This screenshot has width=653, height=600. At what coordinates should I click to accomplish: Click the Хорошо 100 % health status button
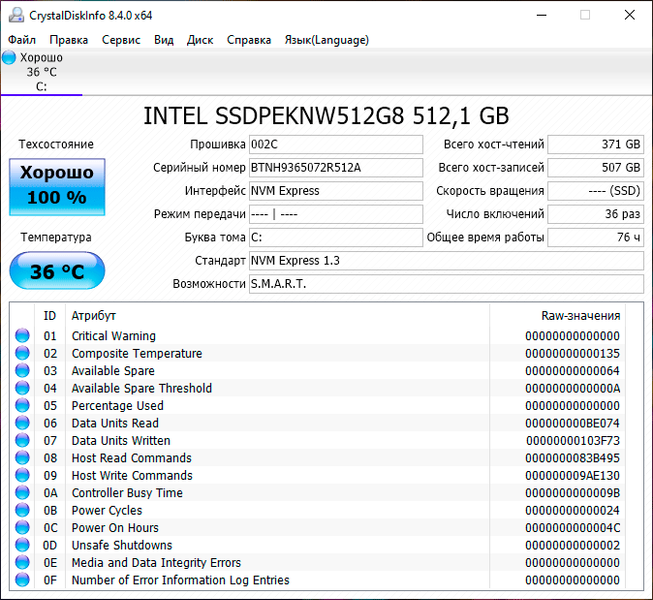pyautogui.click(x=56, y=185)
